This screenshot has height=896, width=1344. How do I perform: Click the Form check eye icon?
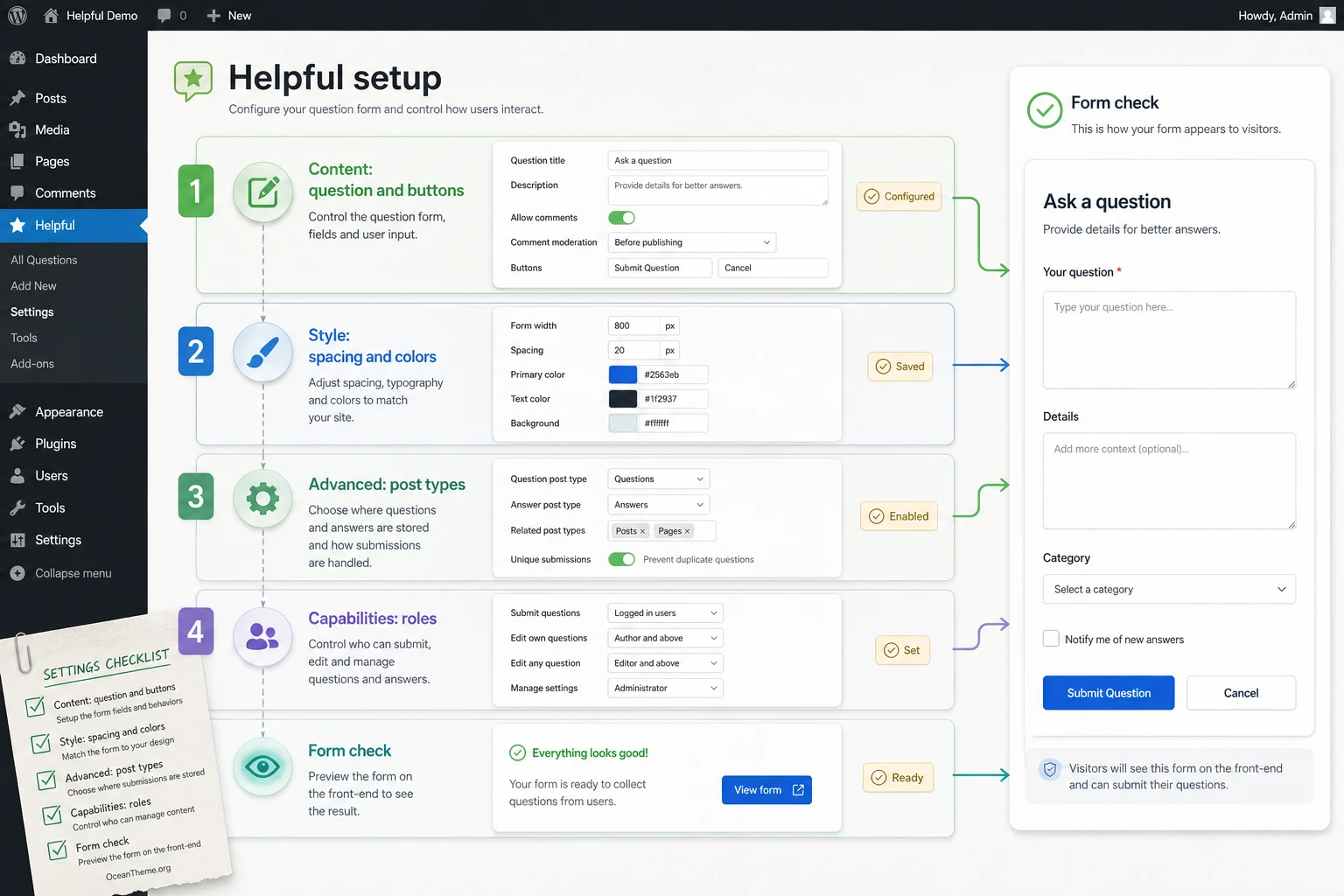263,767
